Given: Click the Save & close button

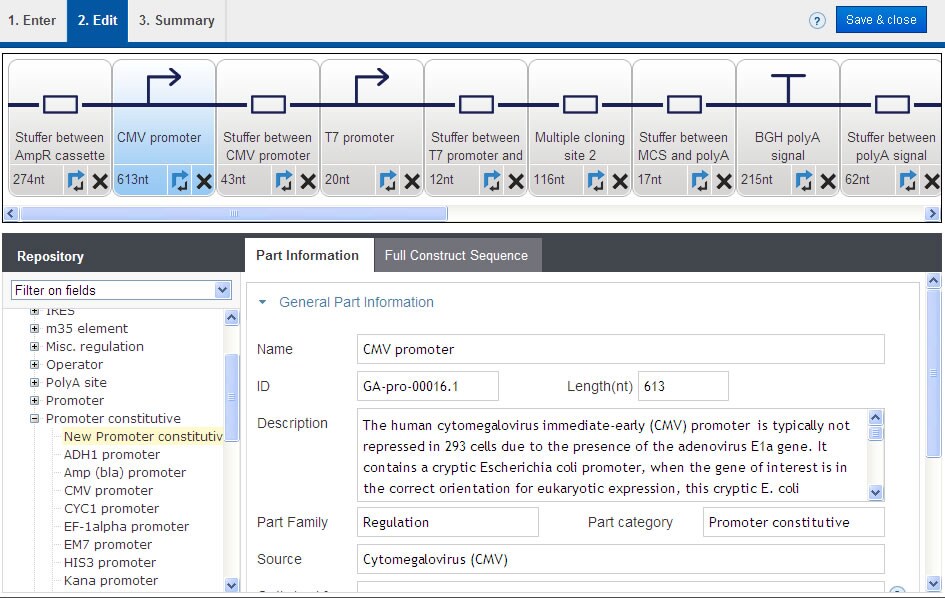Looking at the screenshot, I should tap(880, 20).
